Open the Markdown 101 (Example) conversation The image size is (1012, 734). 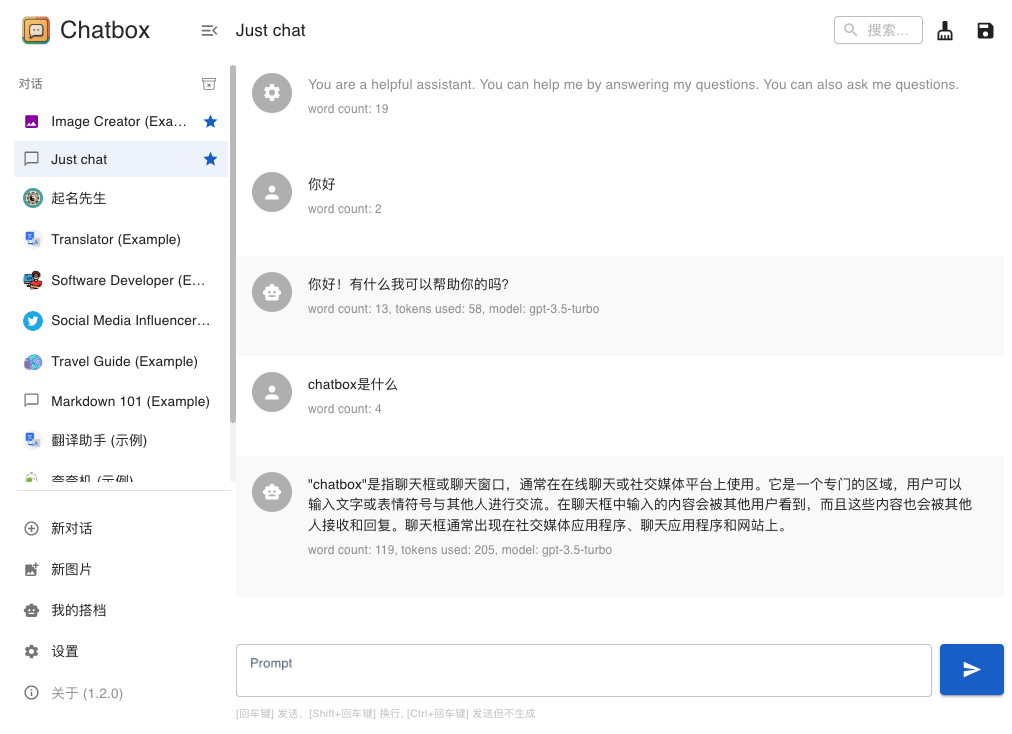pos(121,401)
